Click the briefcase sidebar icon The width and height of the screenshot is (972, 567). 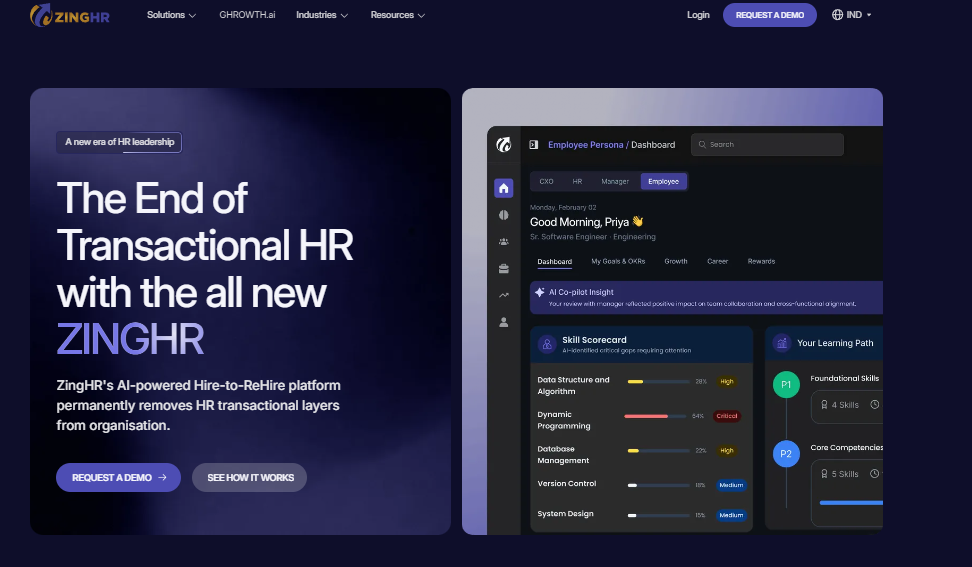(503, 268)
